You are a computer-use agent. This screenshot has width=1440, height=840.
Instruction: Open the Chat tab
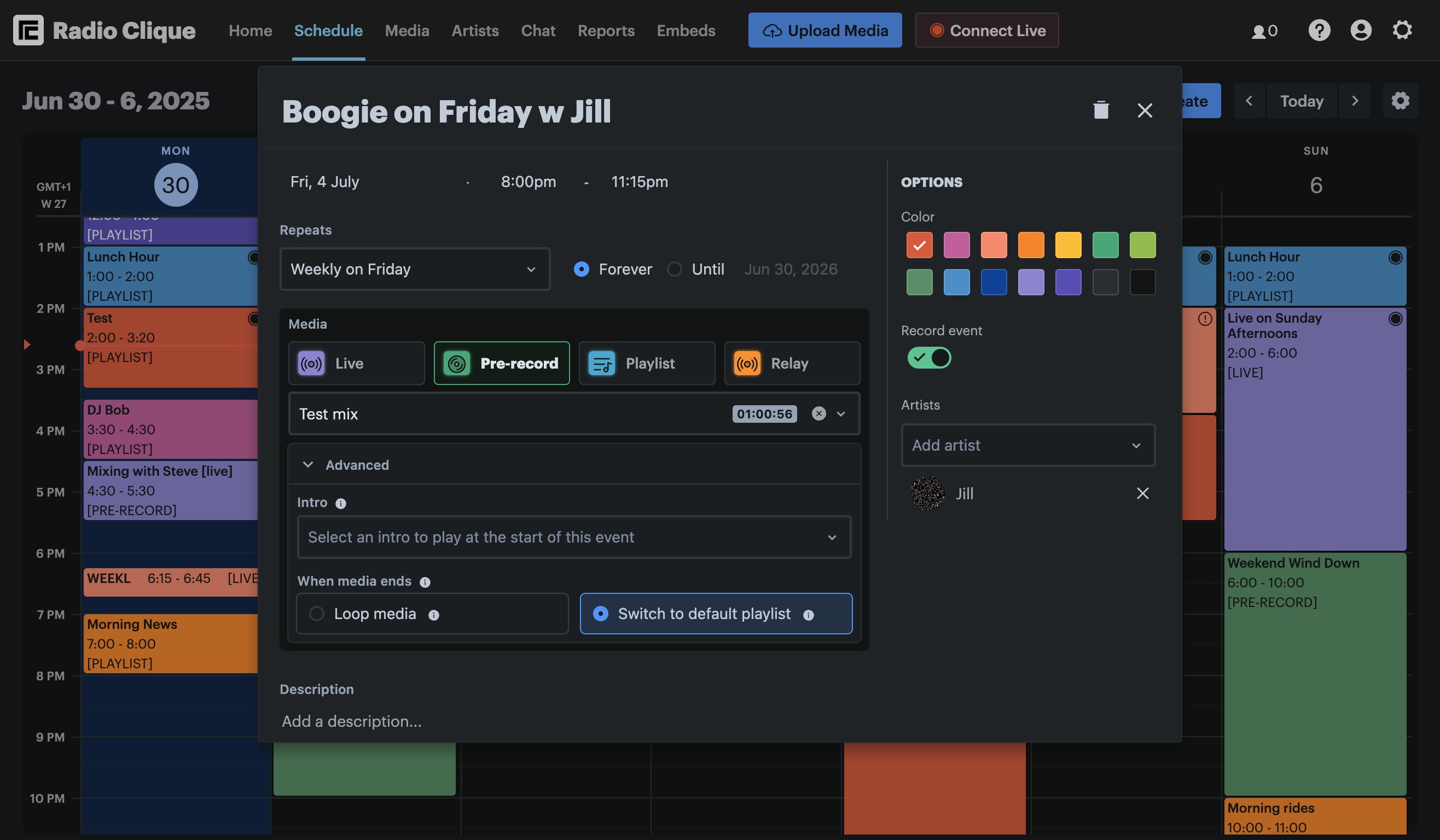[538, 30]
